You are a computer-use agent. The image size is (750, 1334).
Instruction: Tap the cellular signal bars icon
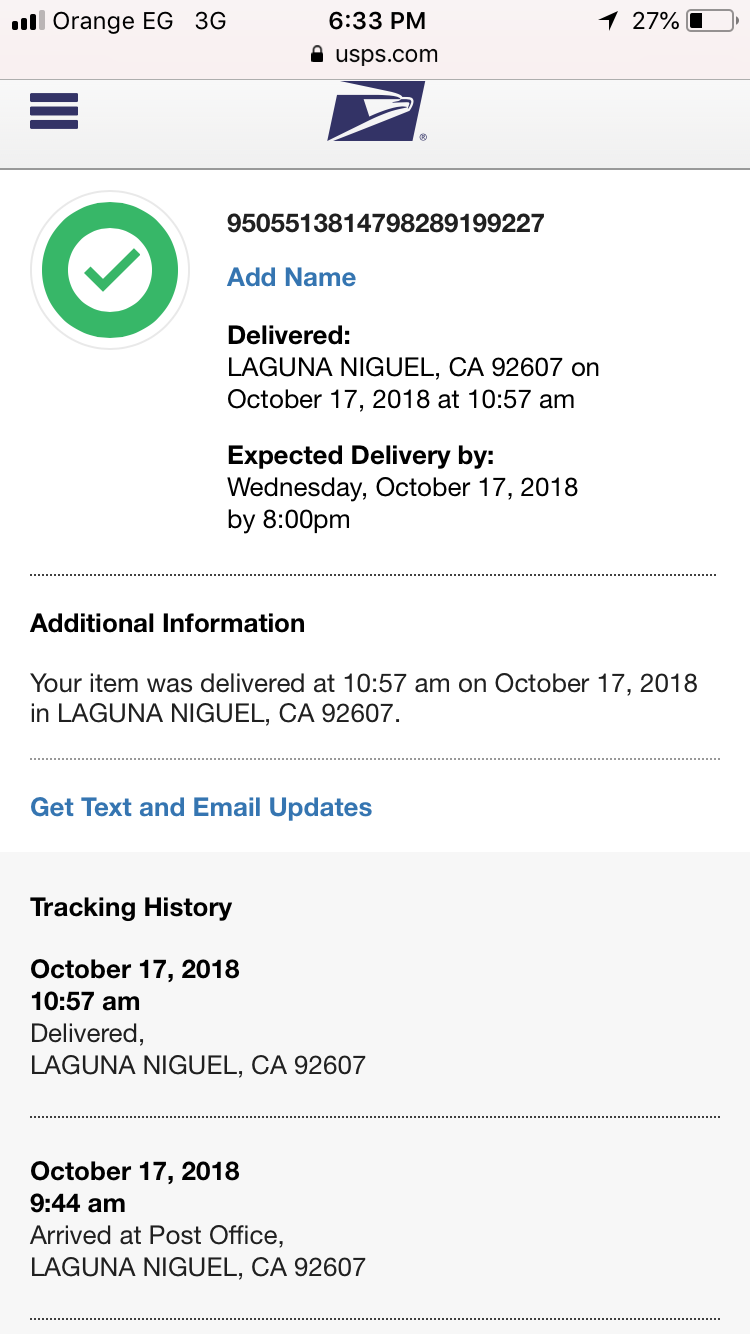pyautogui.click(x=27, y=21)
